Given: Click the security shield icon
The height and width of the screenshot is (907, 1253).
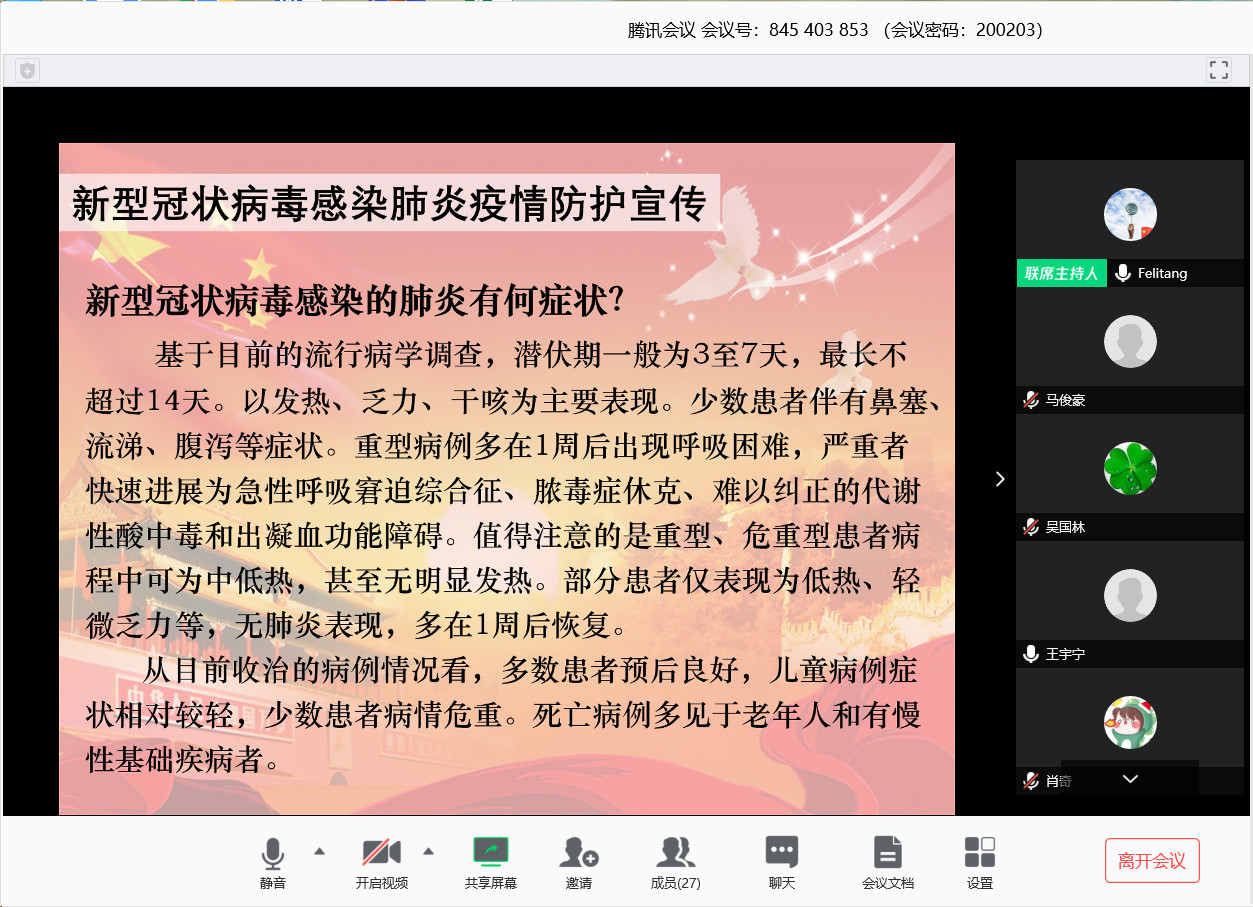Looking at the screenshot, I should click(27, 70).
